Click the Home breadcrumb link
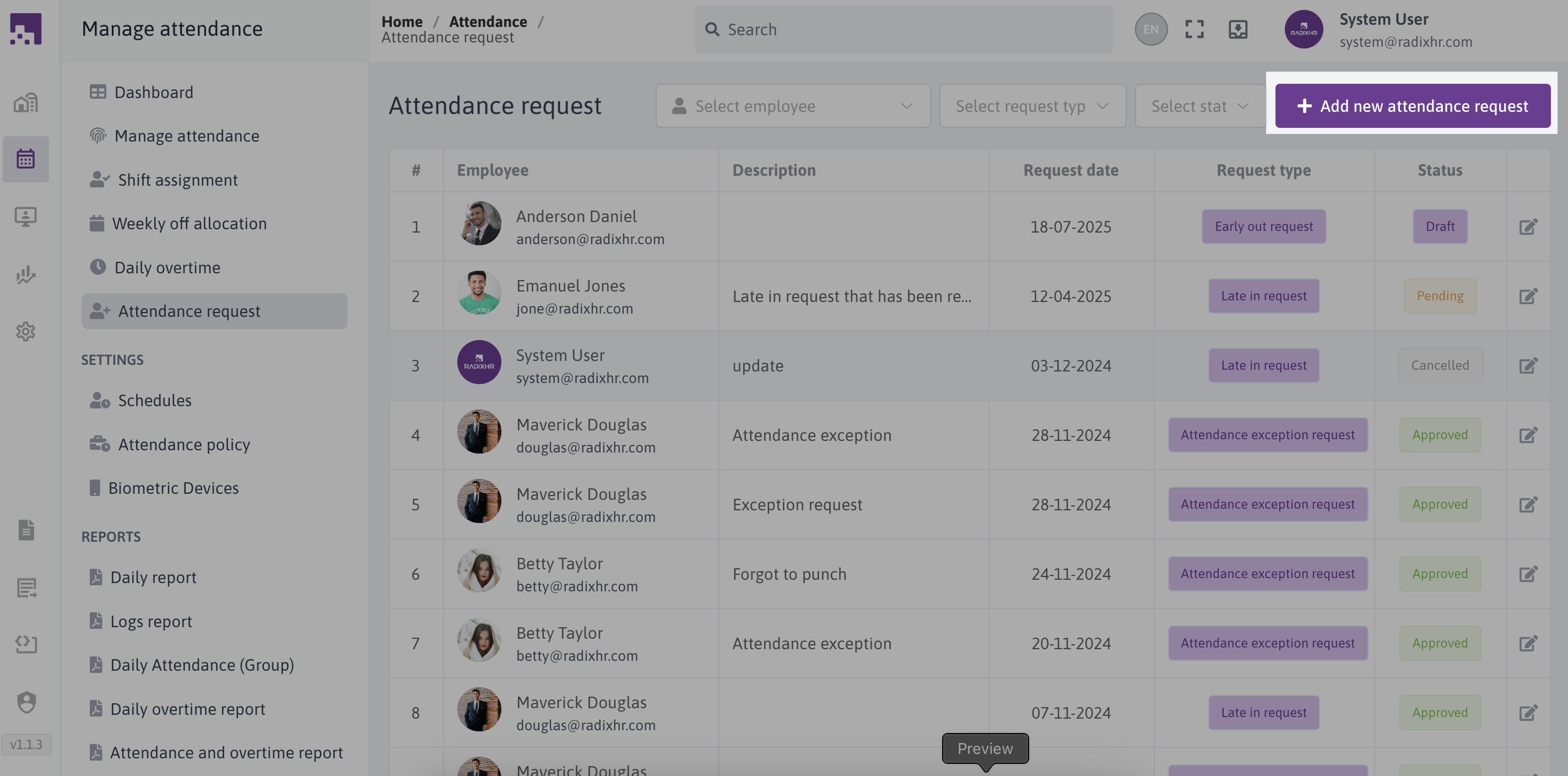 coord(402,21)
